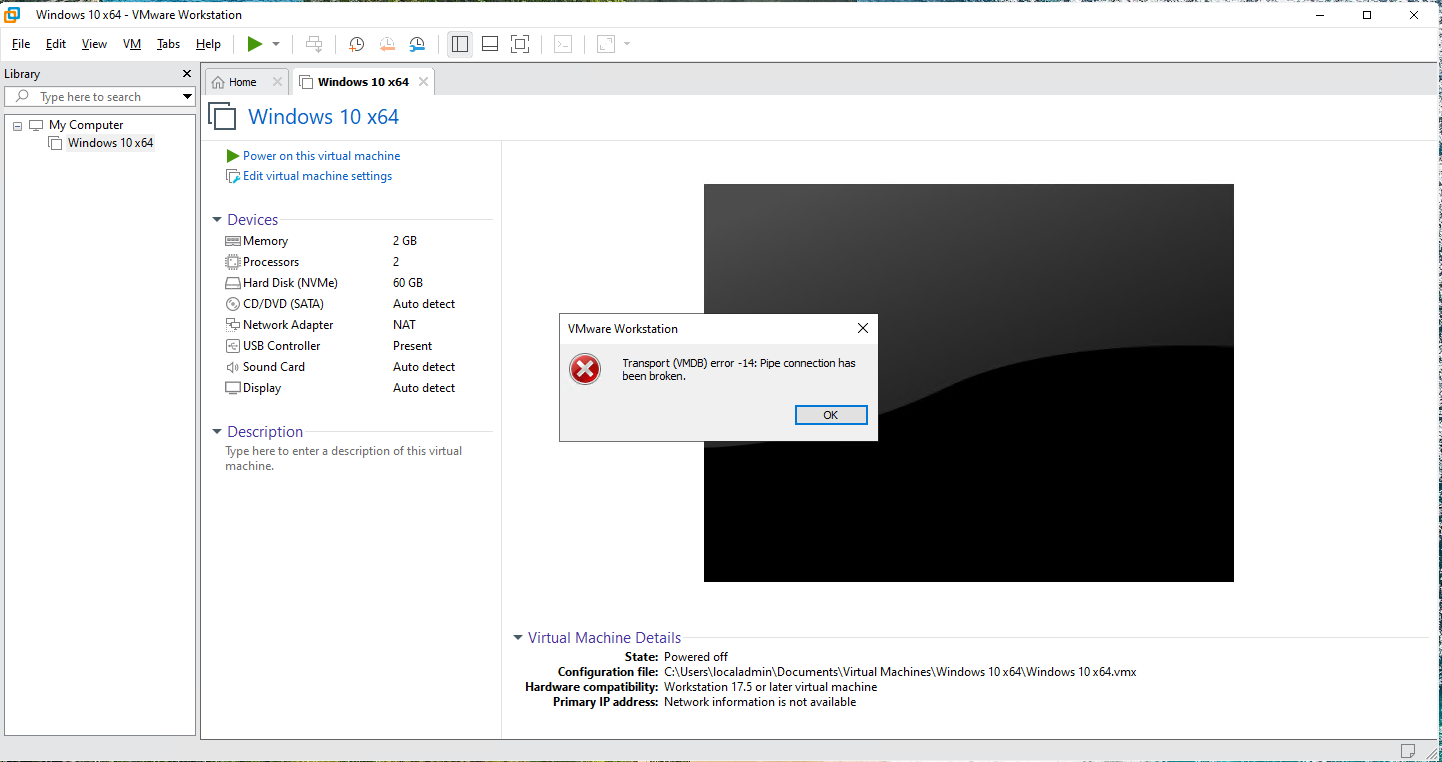Image resolution: width=1442 pixels, height=762 pixels.
Task: Click the '60 GB' hard disk value
Action: coord(408,283)
